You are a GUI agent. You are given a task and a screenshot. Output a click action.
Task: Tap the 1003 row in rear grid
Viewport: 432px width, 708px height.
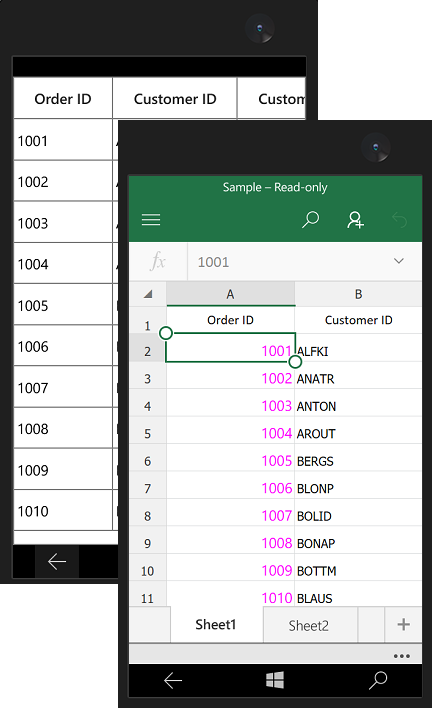[x=63, y=222]
